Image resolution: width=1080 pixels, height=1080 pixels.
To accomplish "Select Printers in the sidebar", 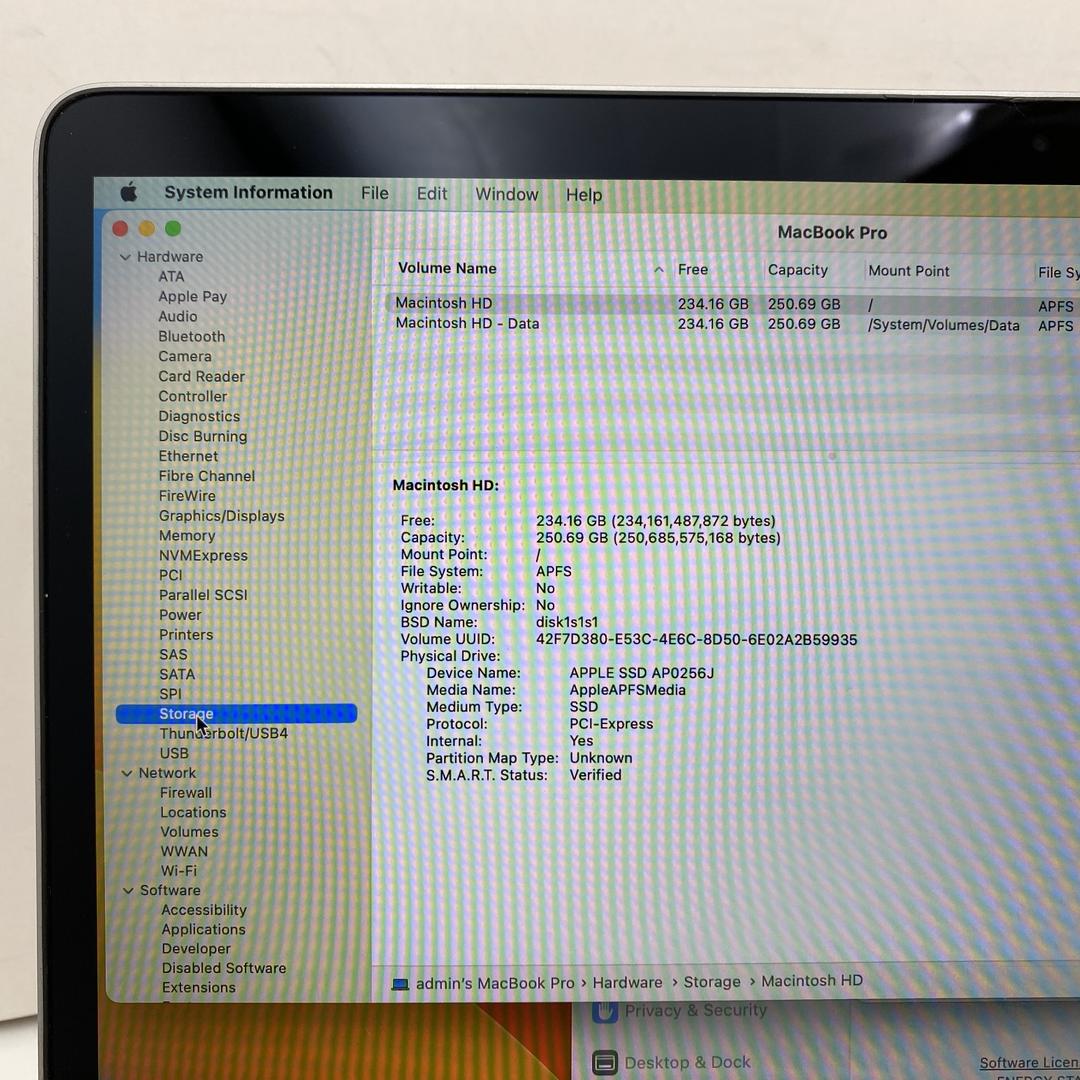I will tap(186, 635).
